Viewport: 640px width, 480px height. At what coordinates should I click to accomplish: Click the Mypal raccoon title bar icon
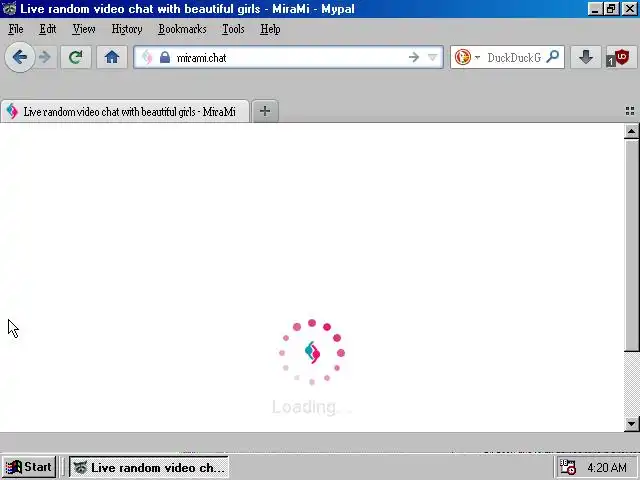click(x=9, y=9)
